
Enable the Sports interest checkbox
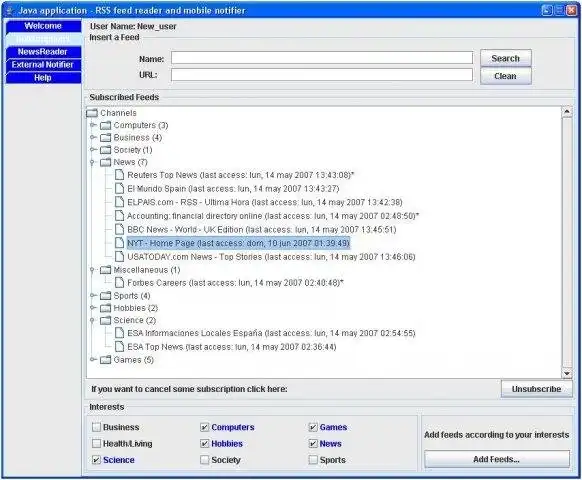coord(313,460)
